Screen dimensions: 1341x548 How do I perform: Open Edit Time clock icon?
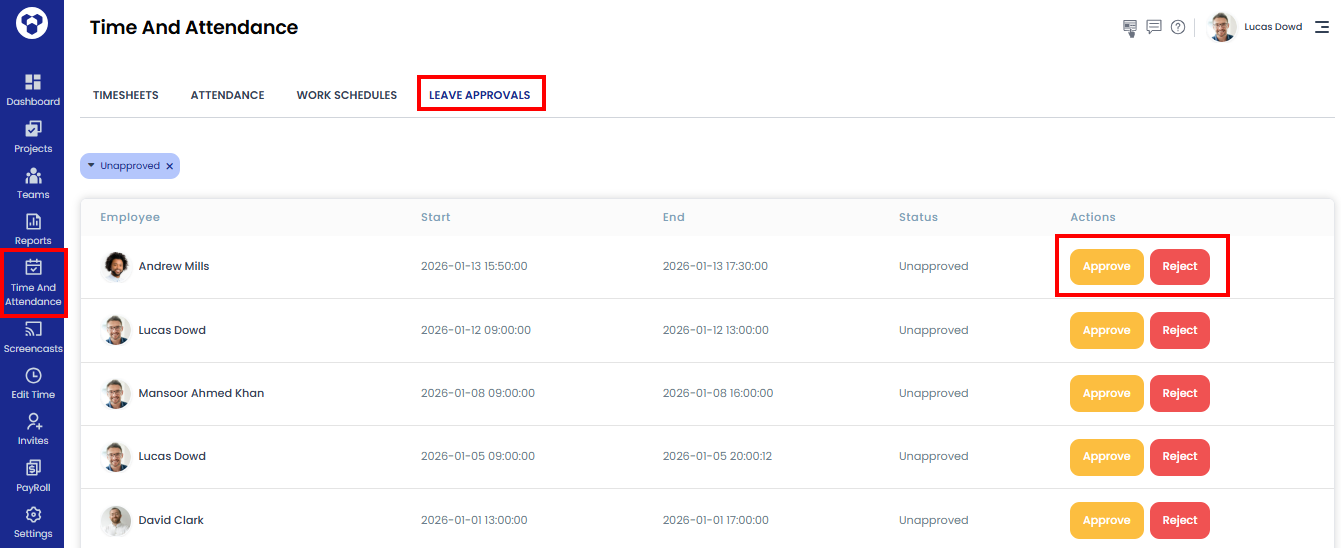pos(33,376)
